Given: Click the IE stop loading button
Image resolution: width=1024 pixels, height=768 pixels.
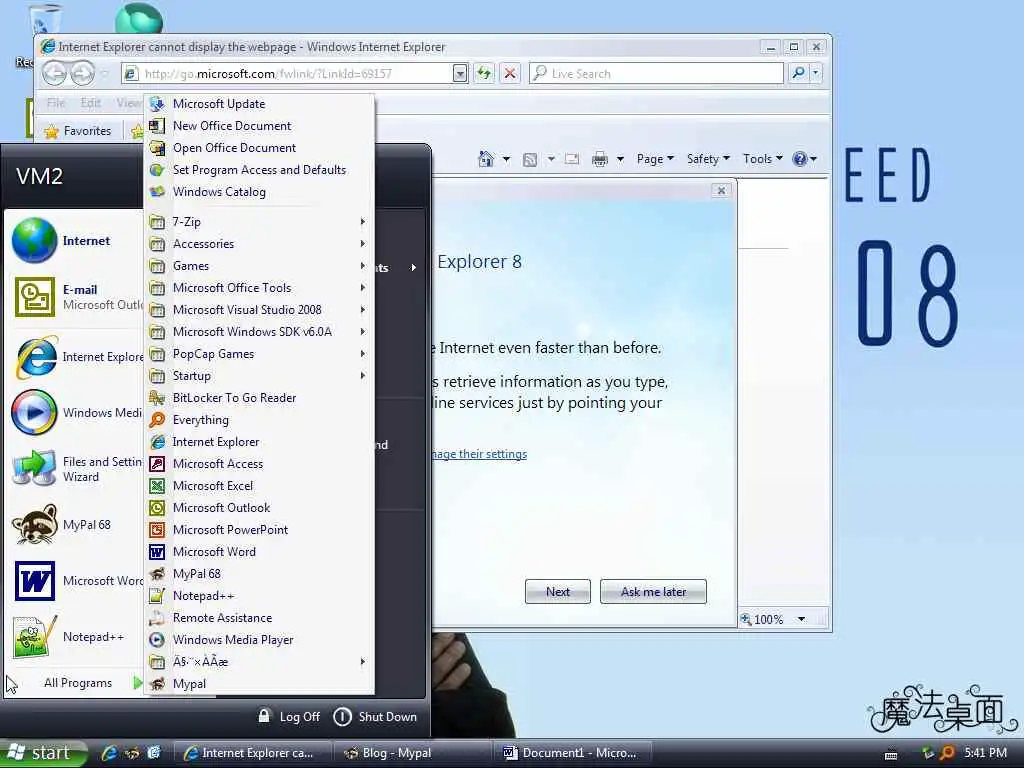Looking at the screenshot, I should [x=510, y=73].
